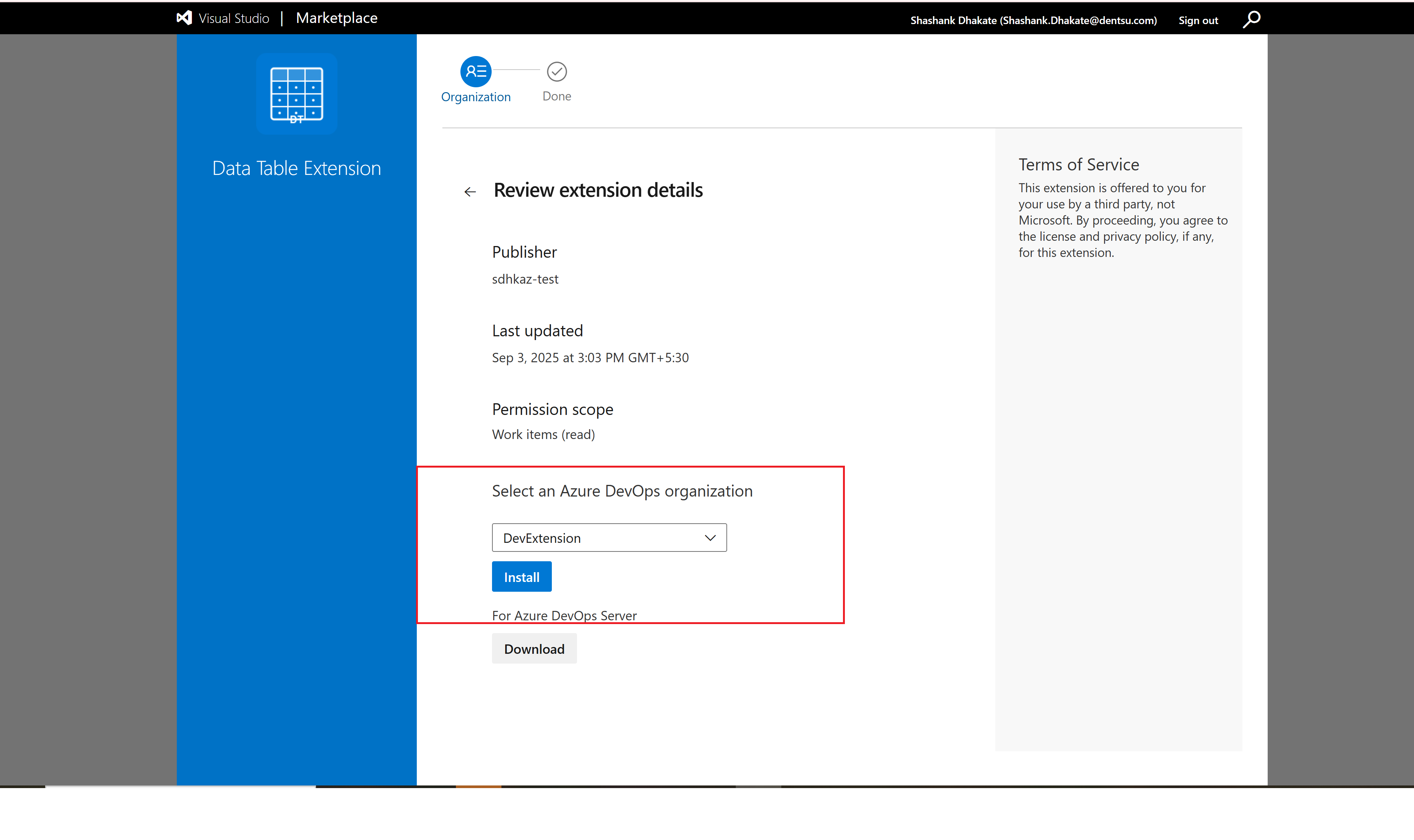Select the Organization step label
The height and width of the screenshot is (840, 1414).
[475, 96]
